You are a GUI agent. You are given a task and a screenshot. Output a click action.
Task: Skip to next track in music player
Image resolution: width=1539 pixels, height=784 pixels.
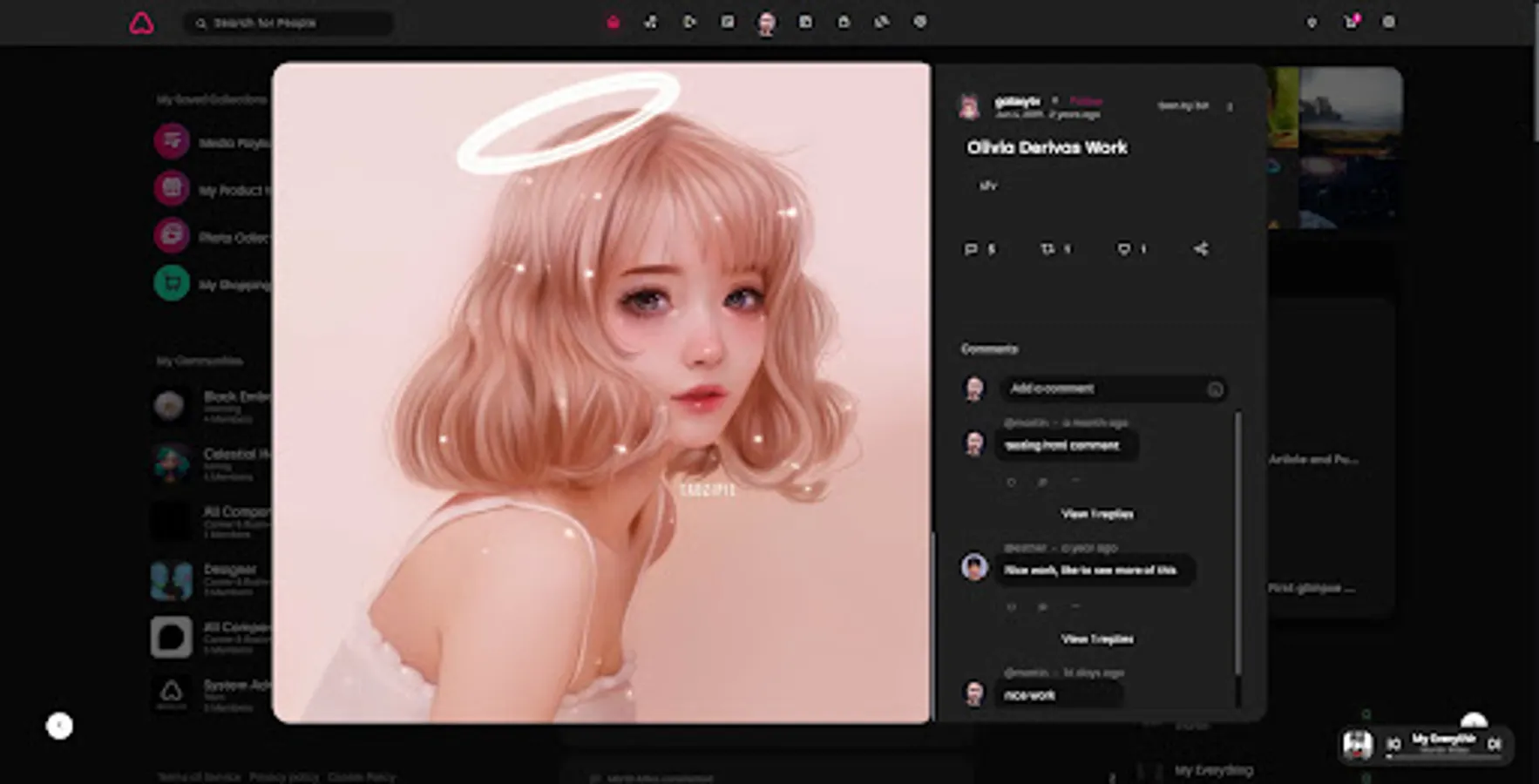[x=1495, y=744]
